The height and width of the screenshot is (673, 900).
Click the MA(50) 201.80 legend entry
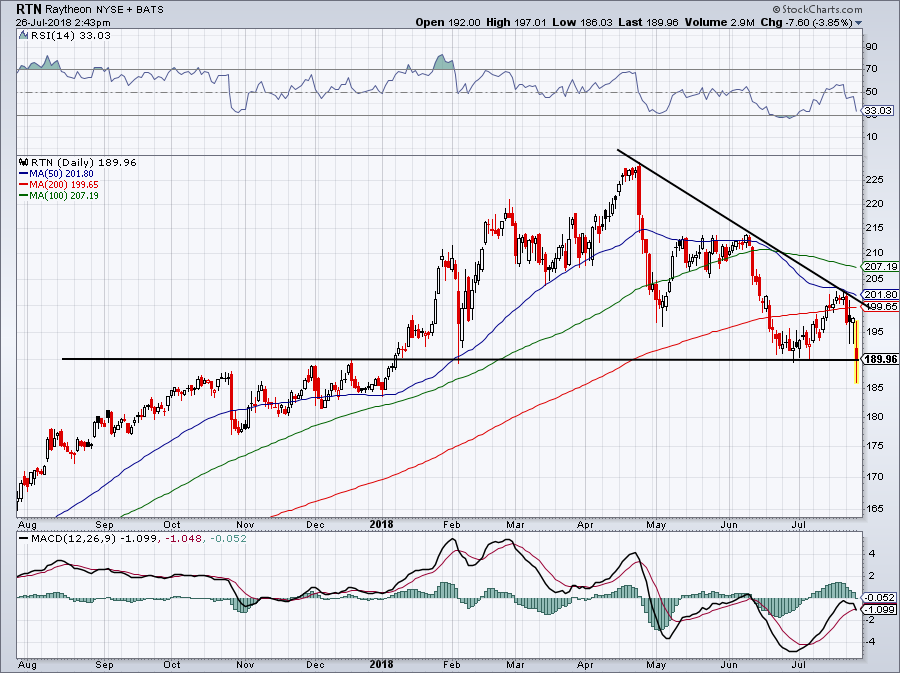click(x=61, y=174)
